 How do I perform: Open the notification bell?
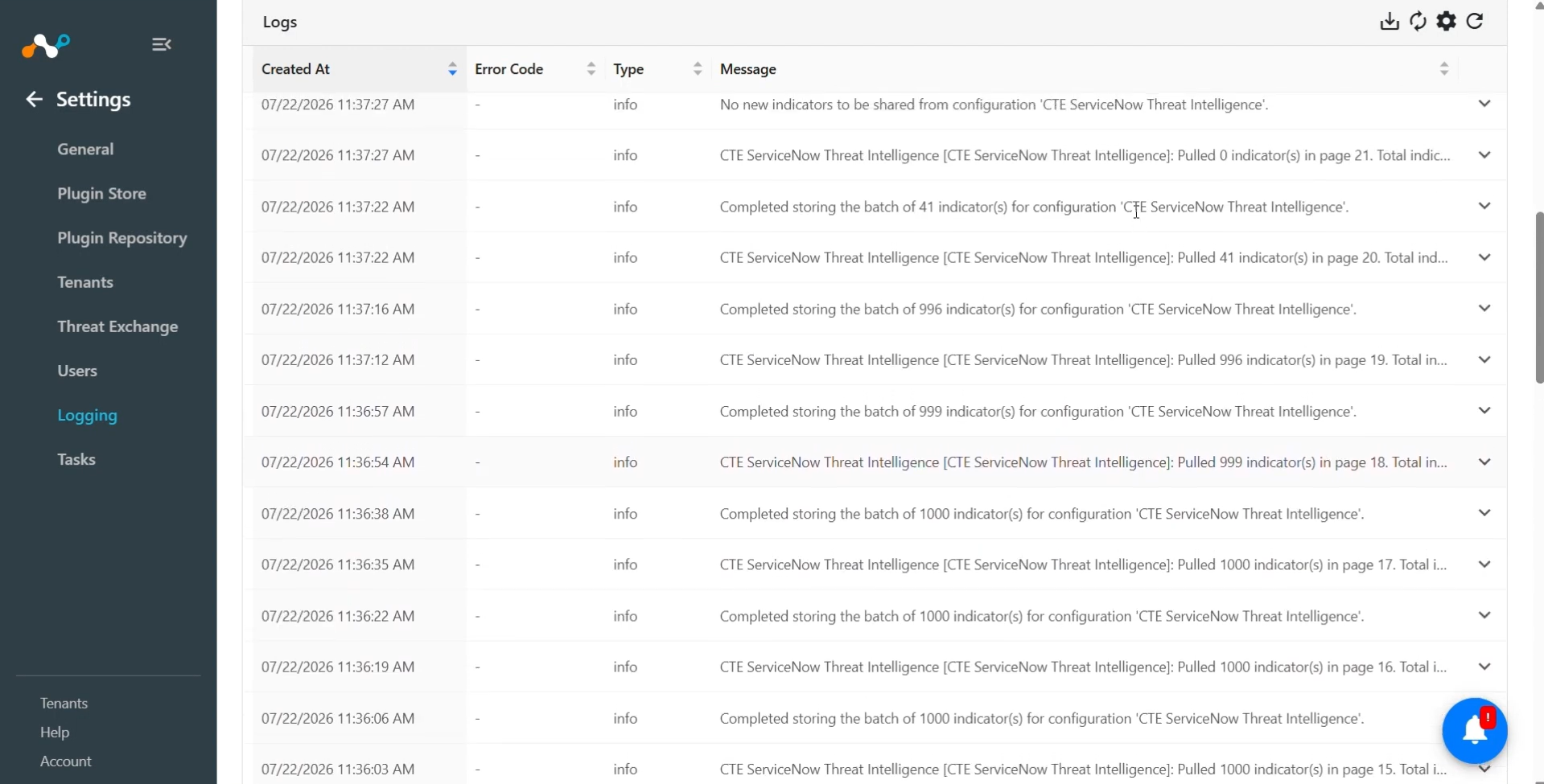(1475, 730)
